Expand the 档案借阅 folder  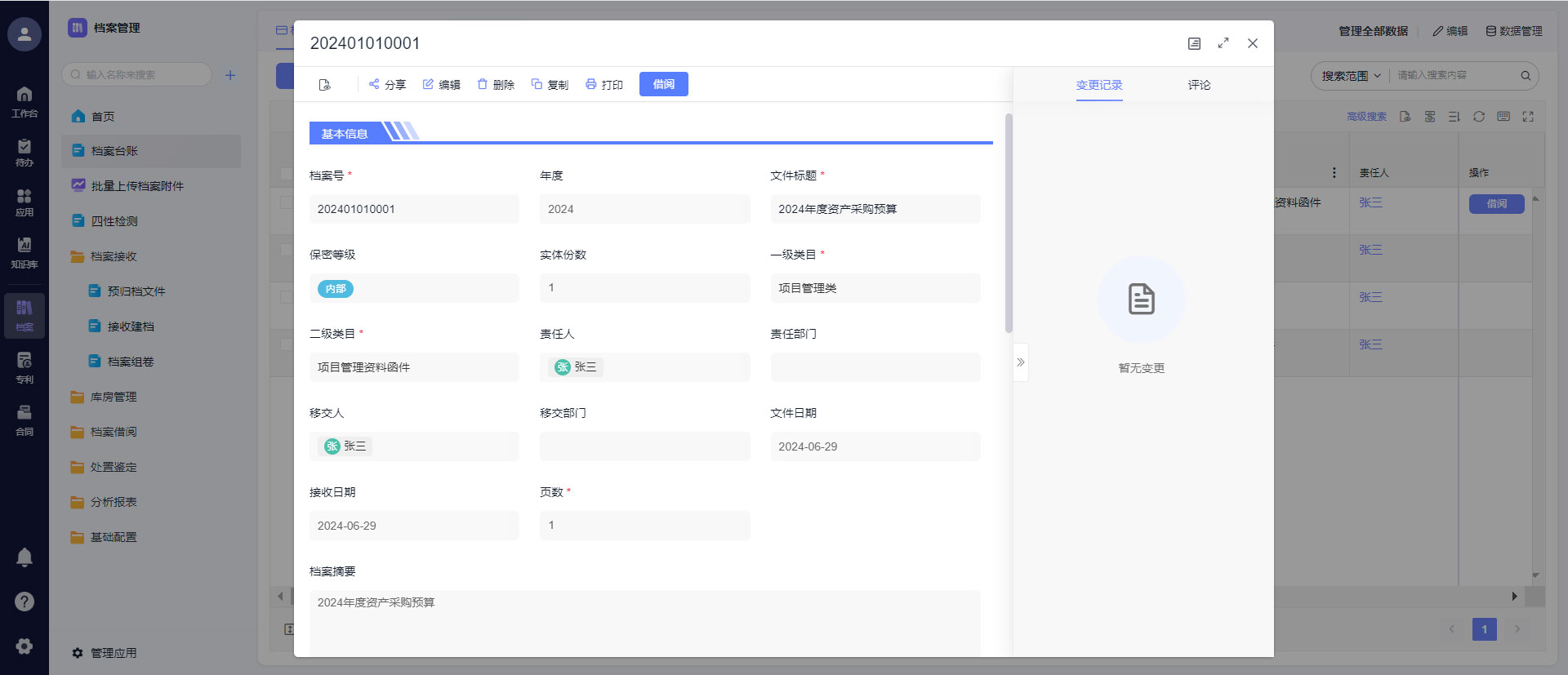114,432
